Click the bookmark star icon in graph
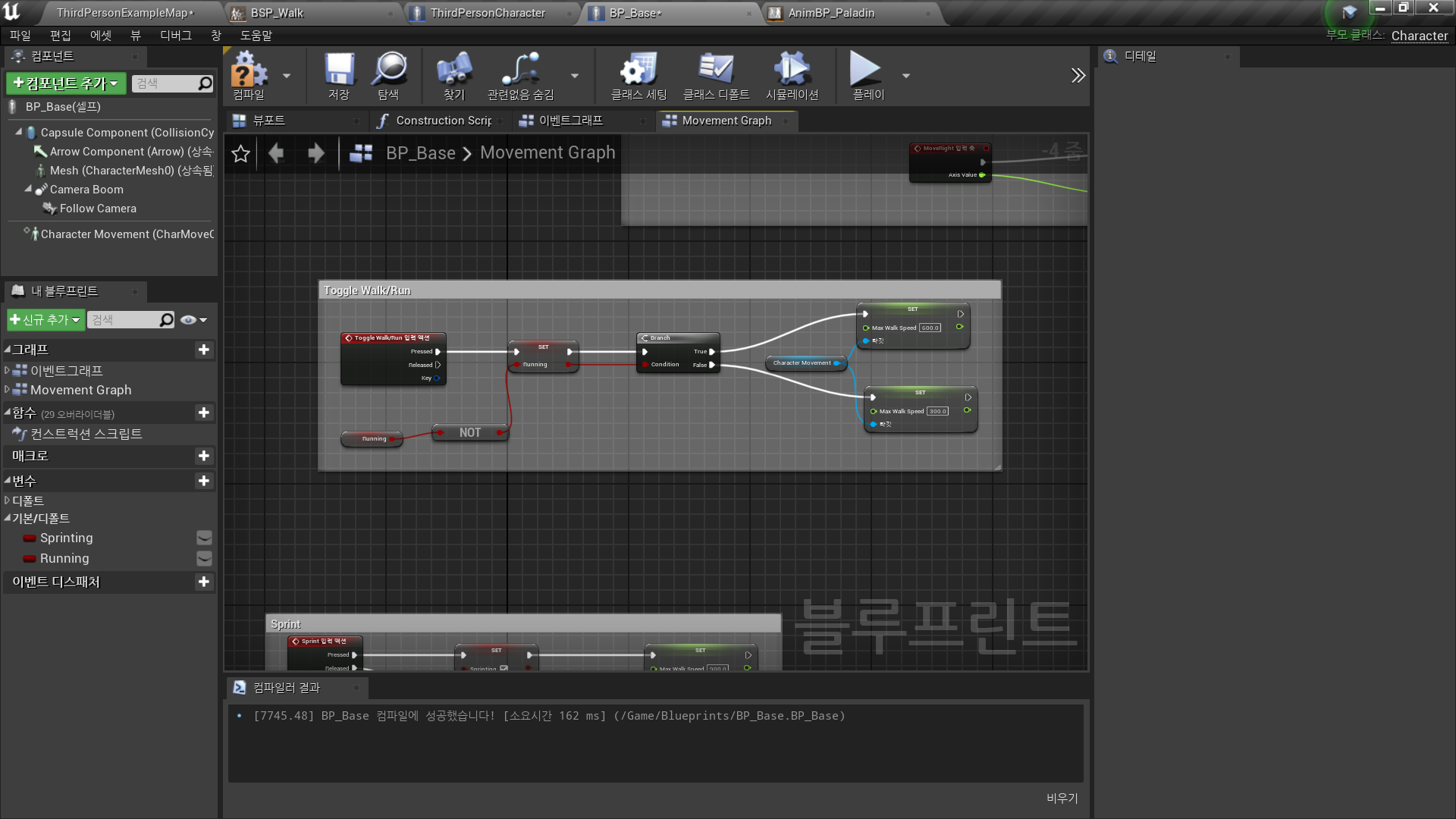1456x819 pixels. pyautogui.click(x=240, y=154)
